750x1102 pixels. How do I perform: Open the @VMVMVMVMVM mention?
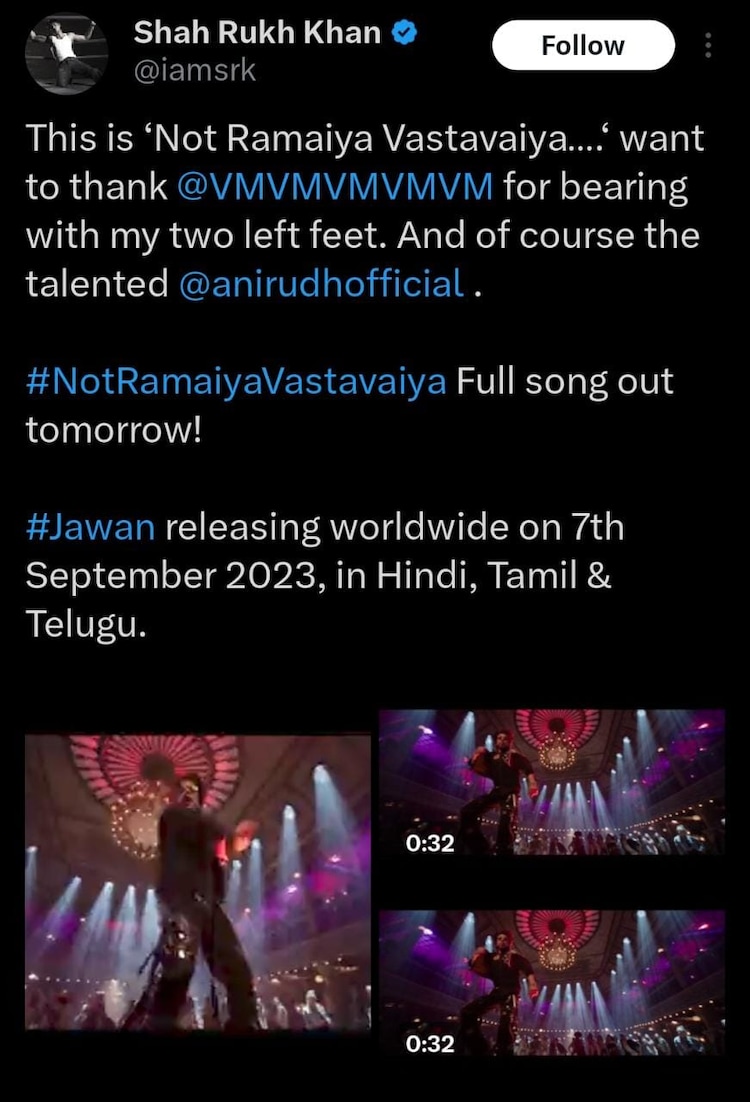coord(335,187)
